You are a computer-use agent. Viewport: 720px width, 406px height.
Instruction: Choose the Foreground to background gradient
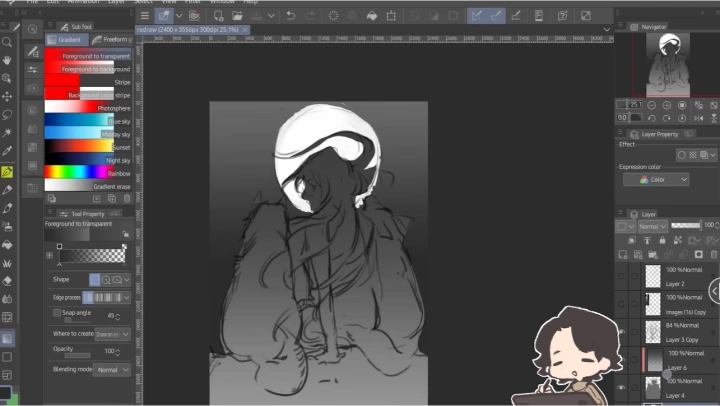pyautogui.click(x=88, y=69)
